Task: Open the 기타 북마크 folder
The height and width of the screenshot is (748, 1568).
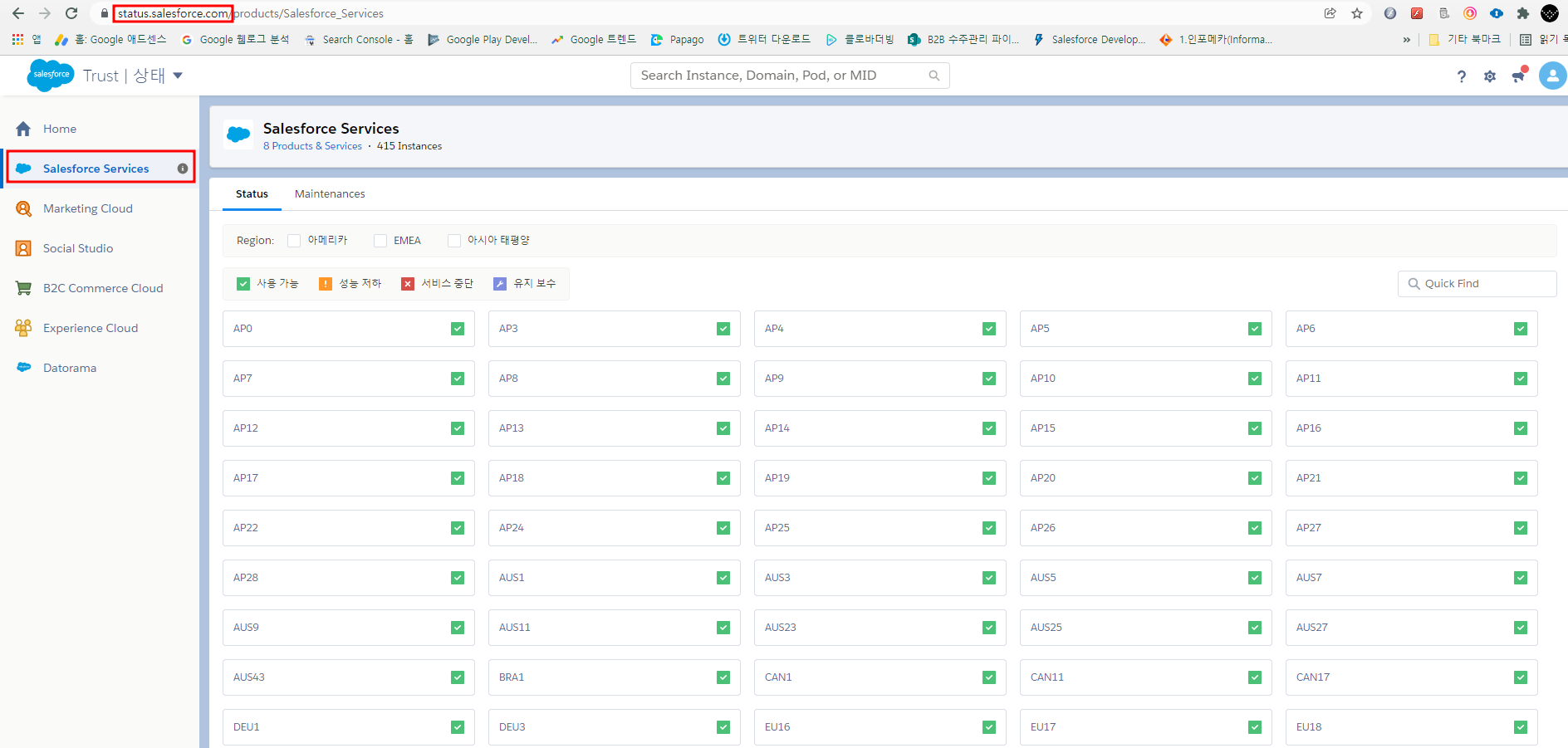Action: (x=1464, y=40)
